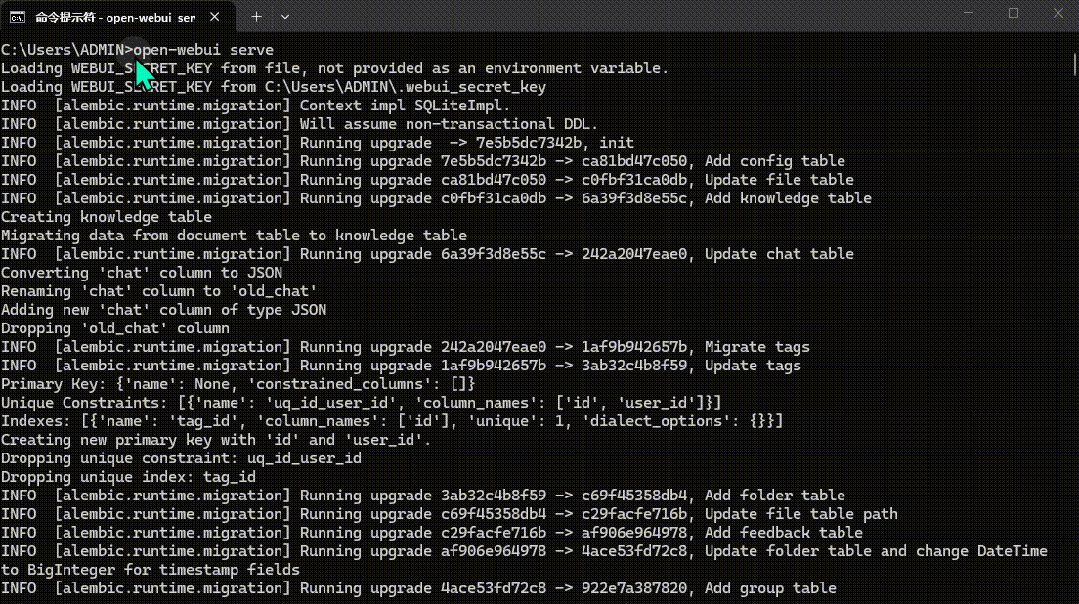Click the 'Unique Constraints' output line
The width and height of the screenshot is (1079, 604).
coord(360,402)
